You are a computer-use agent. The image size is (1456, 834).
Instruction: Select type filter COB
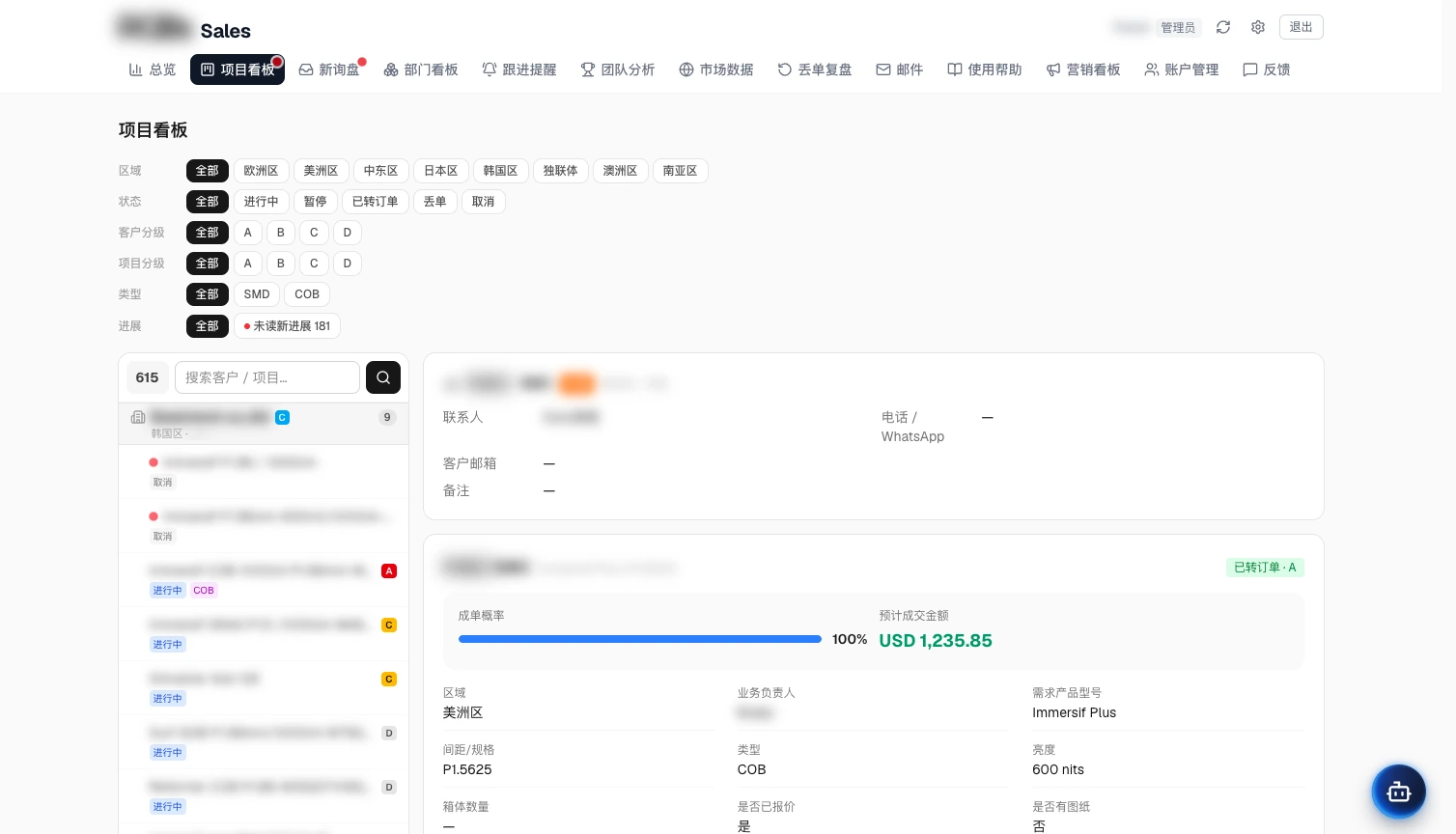pos(307,294)
